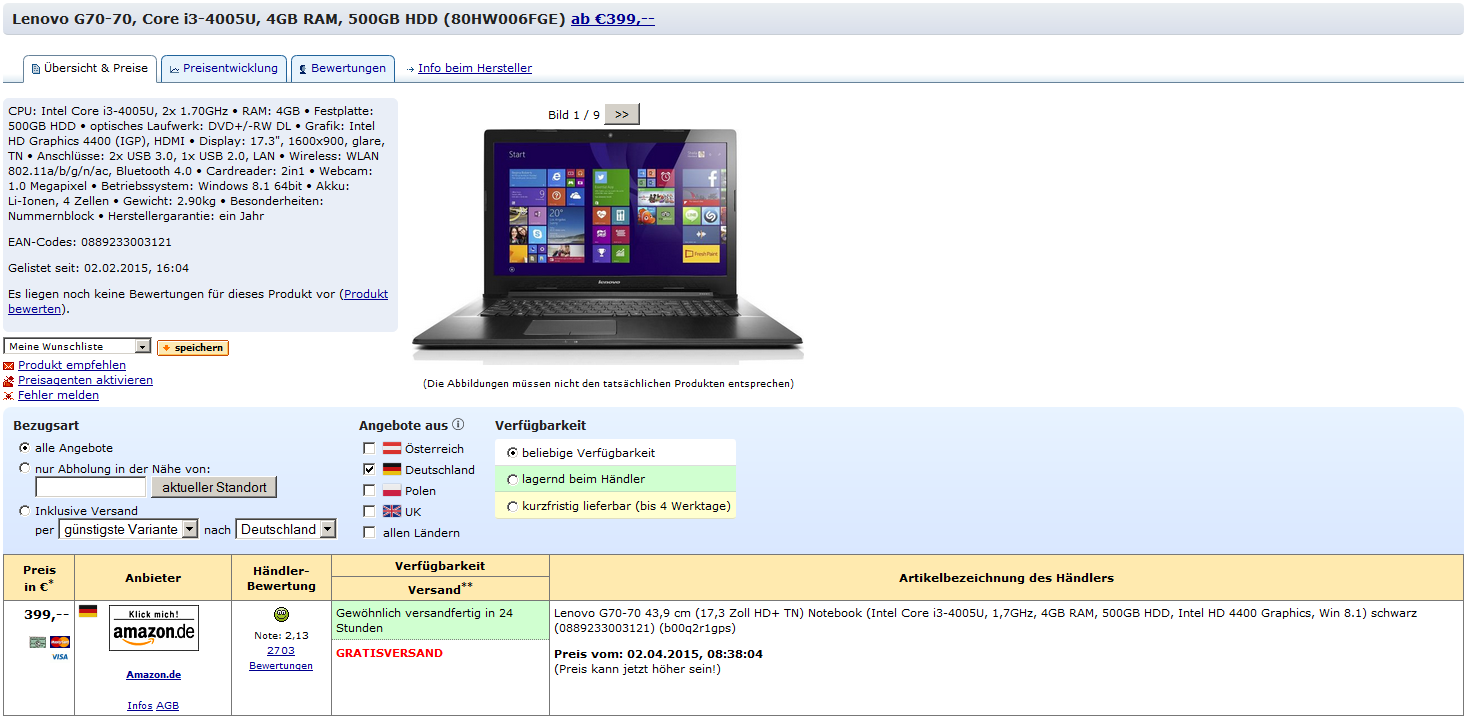Check the Polen checkbox

pyautogui.click(x=369, y=491)
